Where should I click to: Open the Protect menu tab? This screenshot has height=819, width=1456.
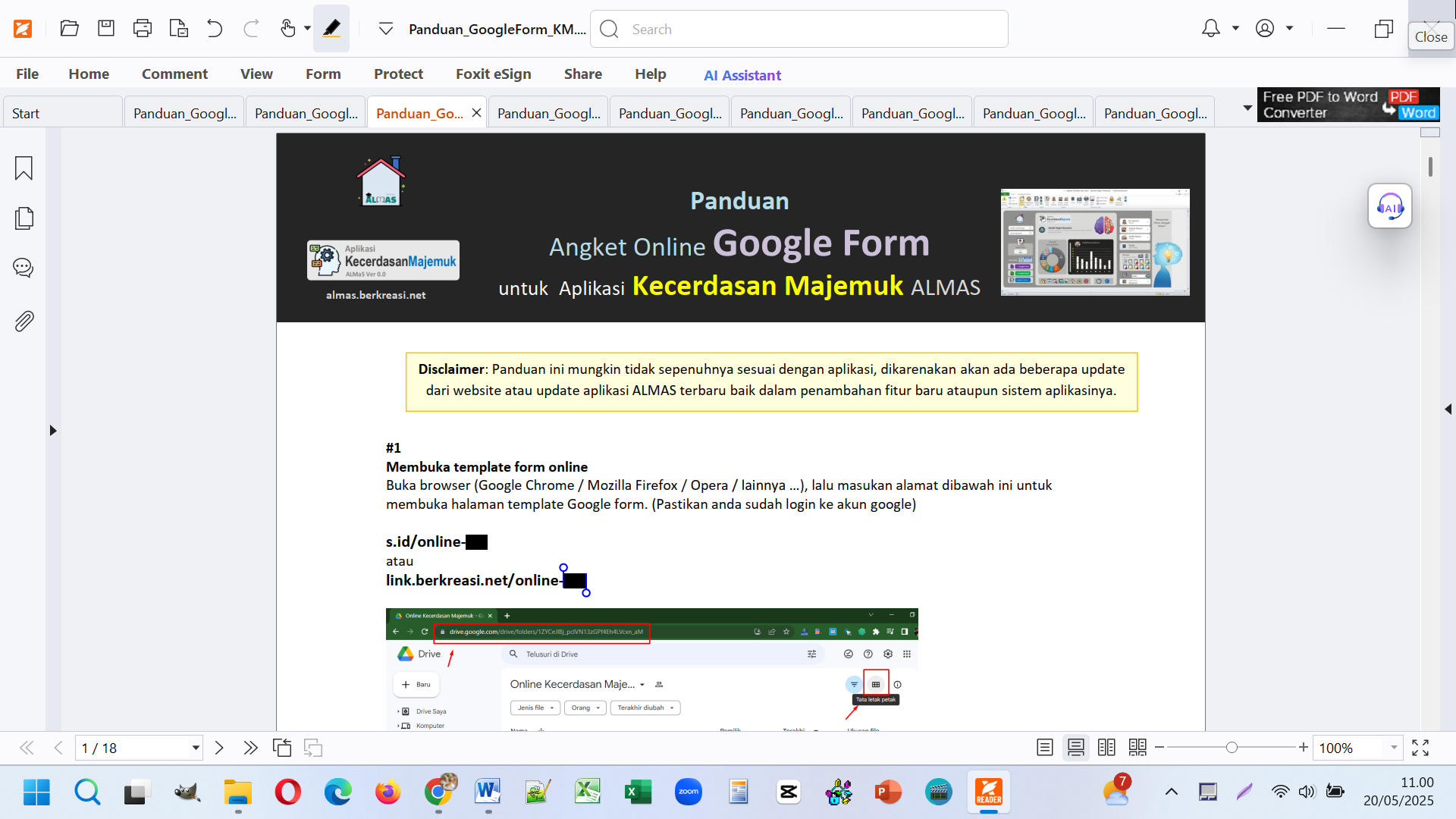coord(398,74)
